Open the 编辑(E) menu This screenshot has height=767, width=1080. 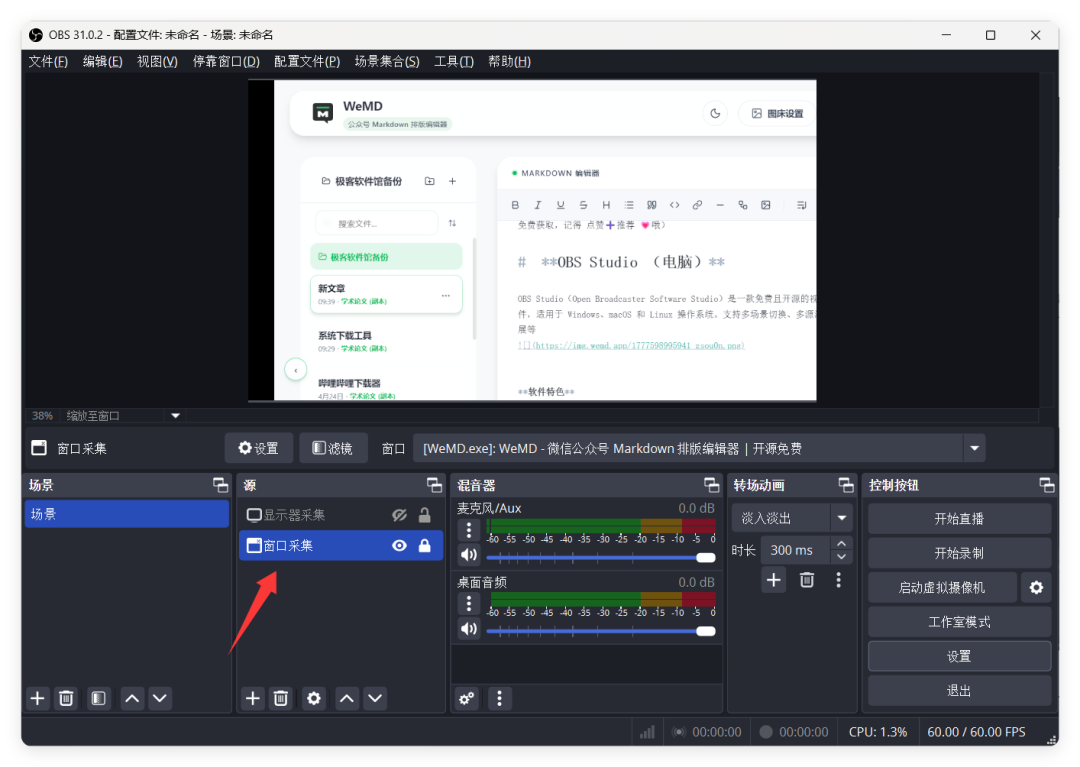(103, 61)
